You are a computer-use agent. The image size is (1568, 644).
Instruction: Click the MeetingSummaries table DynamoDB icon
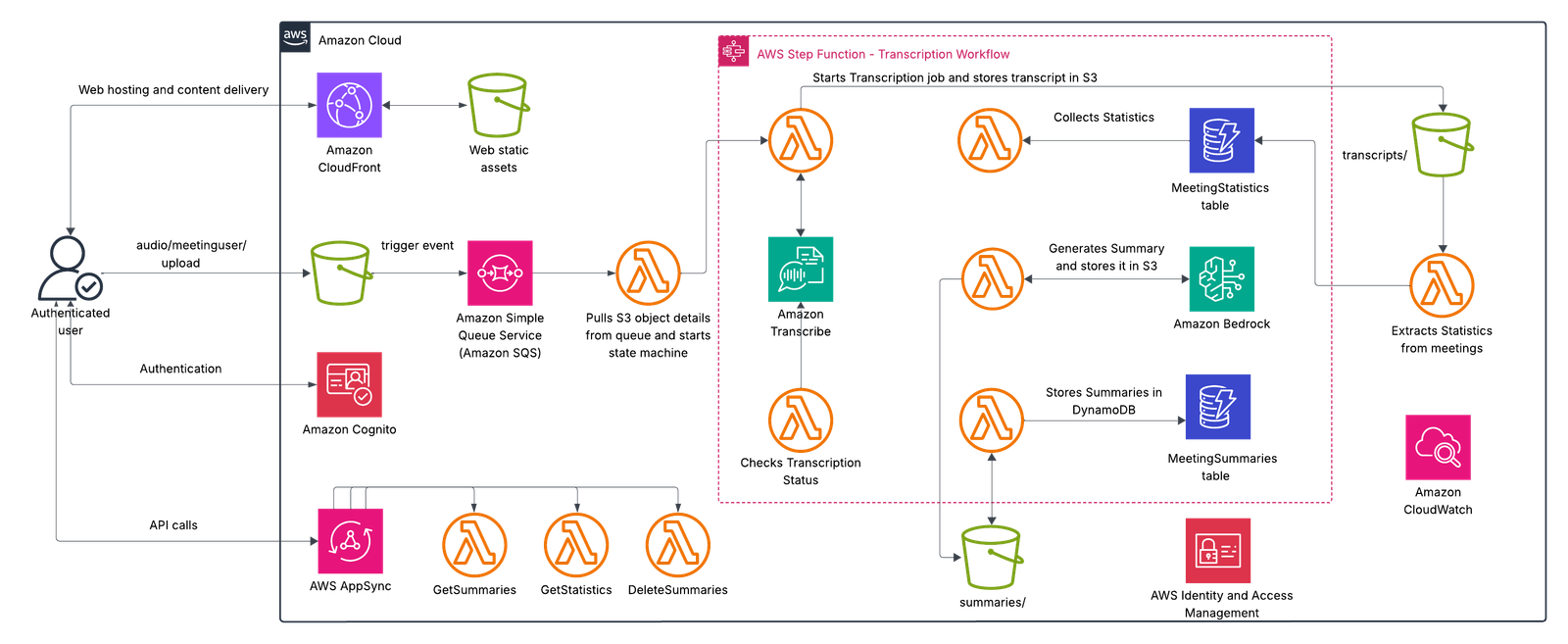click(x=1218, y=407)
